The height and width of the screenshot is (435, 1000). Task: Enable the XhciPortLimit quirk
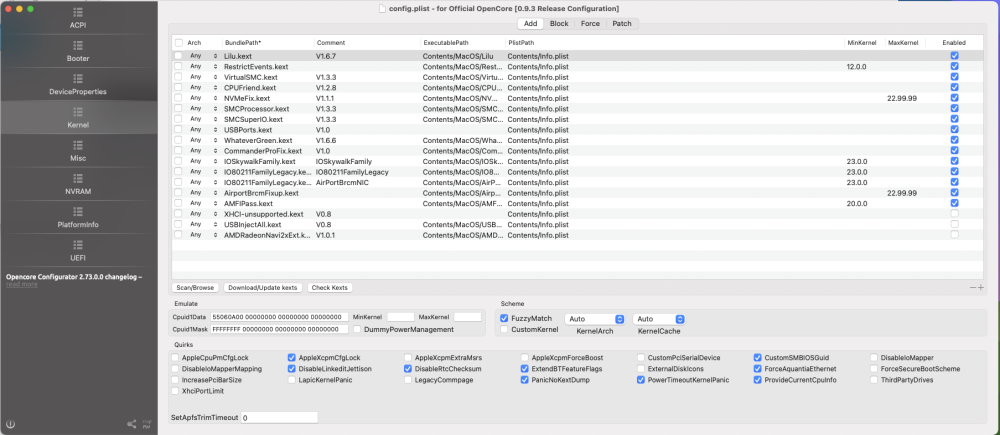[x=175, y=391]
